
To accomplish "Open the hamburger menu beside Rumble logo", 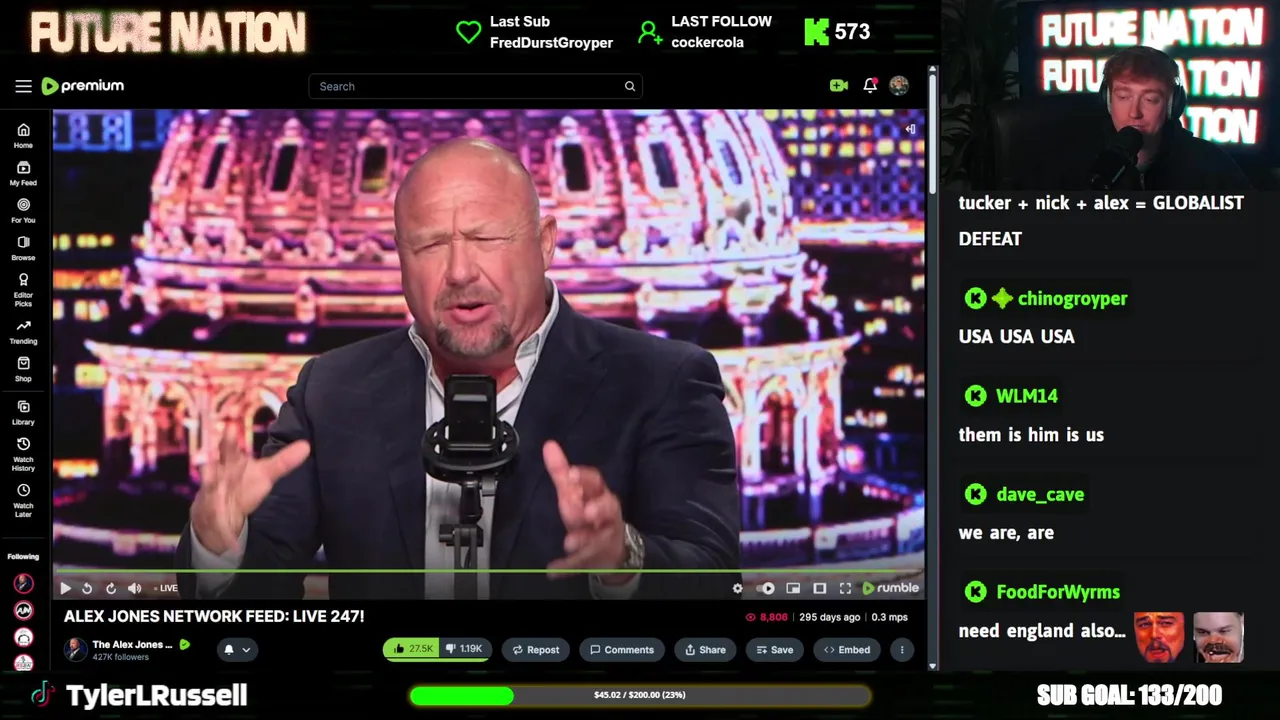I will 23,86.
